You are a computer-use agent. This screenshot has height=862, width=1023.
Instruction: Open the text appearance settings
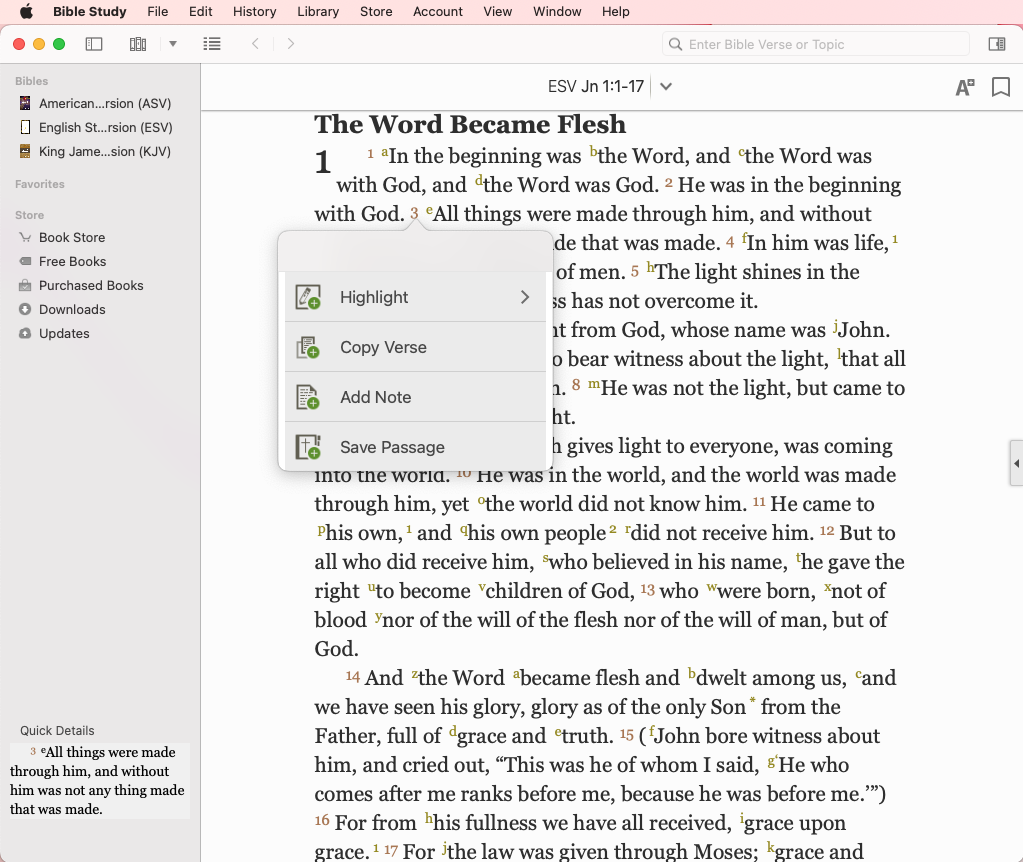[x=964, y=87]
